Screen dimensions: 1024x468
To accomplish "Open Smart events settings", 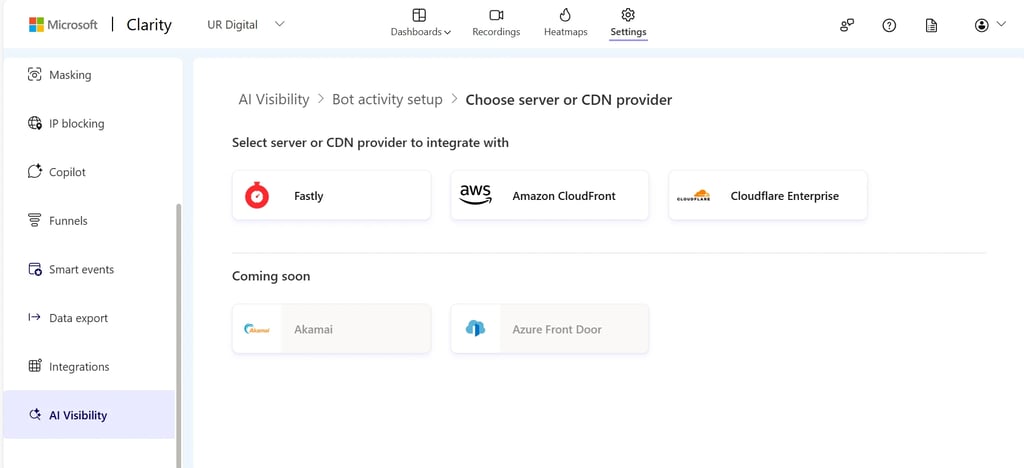I will 89,270.
